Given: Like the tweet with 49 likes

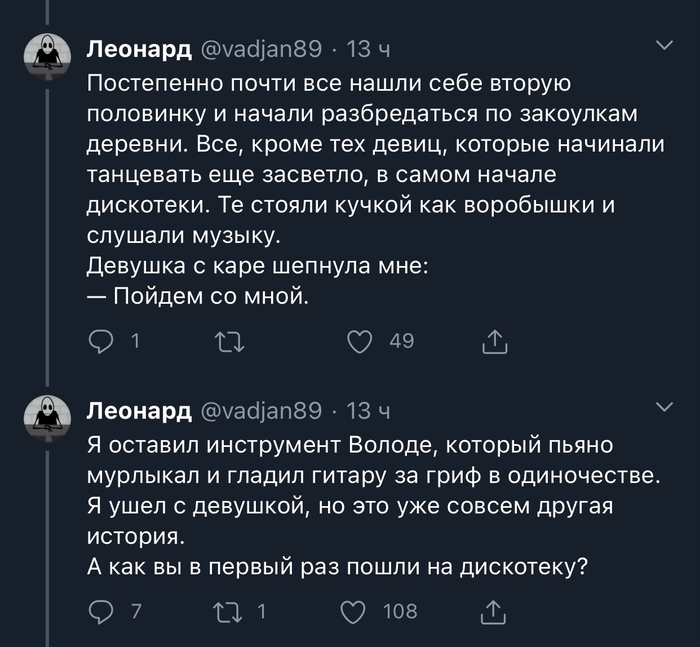Looking at the screenshot, I should tap(360, 343).
